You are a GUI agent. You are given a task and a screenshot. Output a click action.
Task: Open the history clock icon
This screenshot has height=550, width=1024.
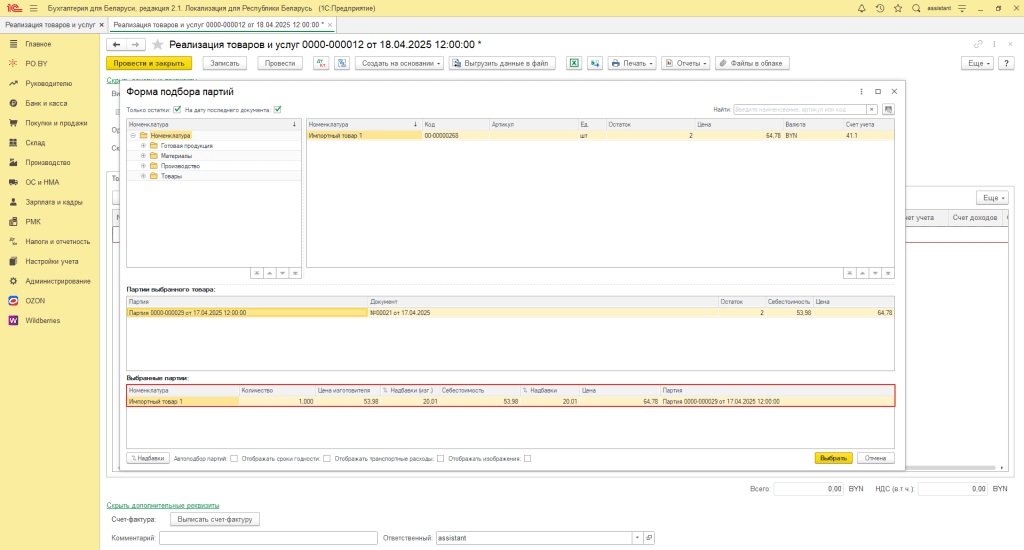tap(880, 8)
